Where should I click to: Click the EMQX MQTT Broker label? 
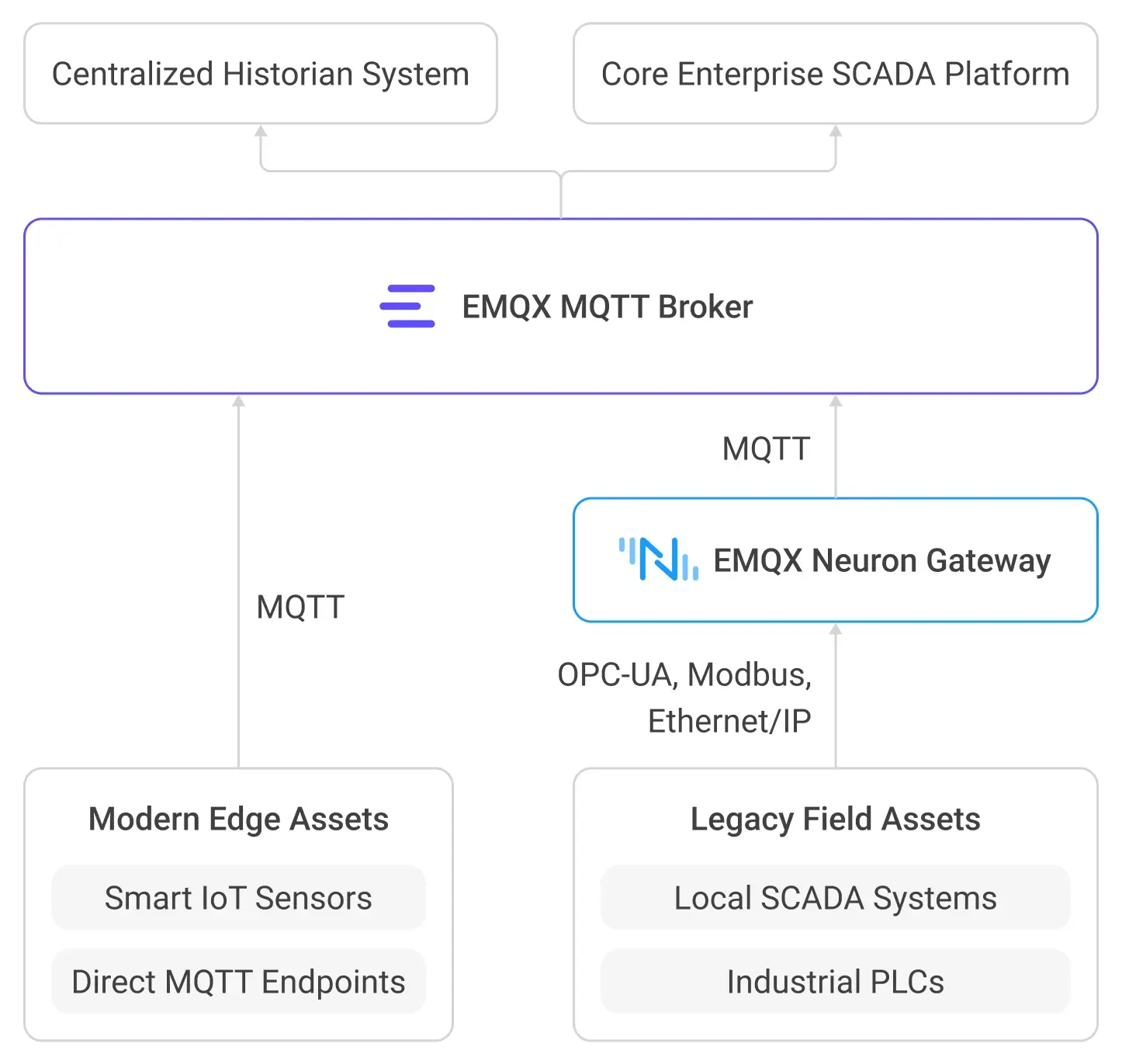click(x=608, y=307)
